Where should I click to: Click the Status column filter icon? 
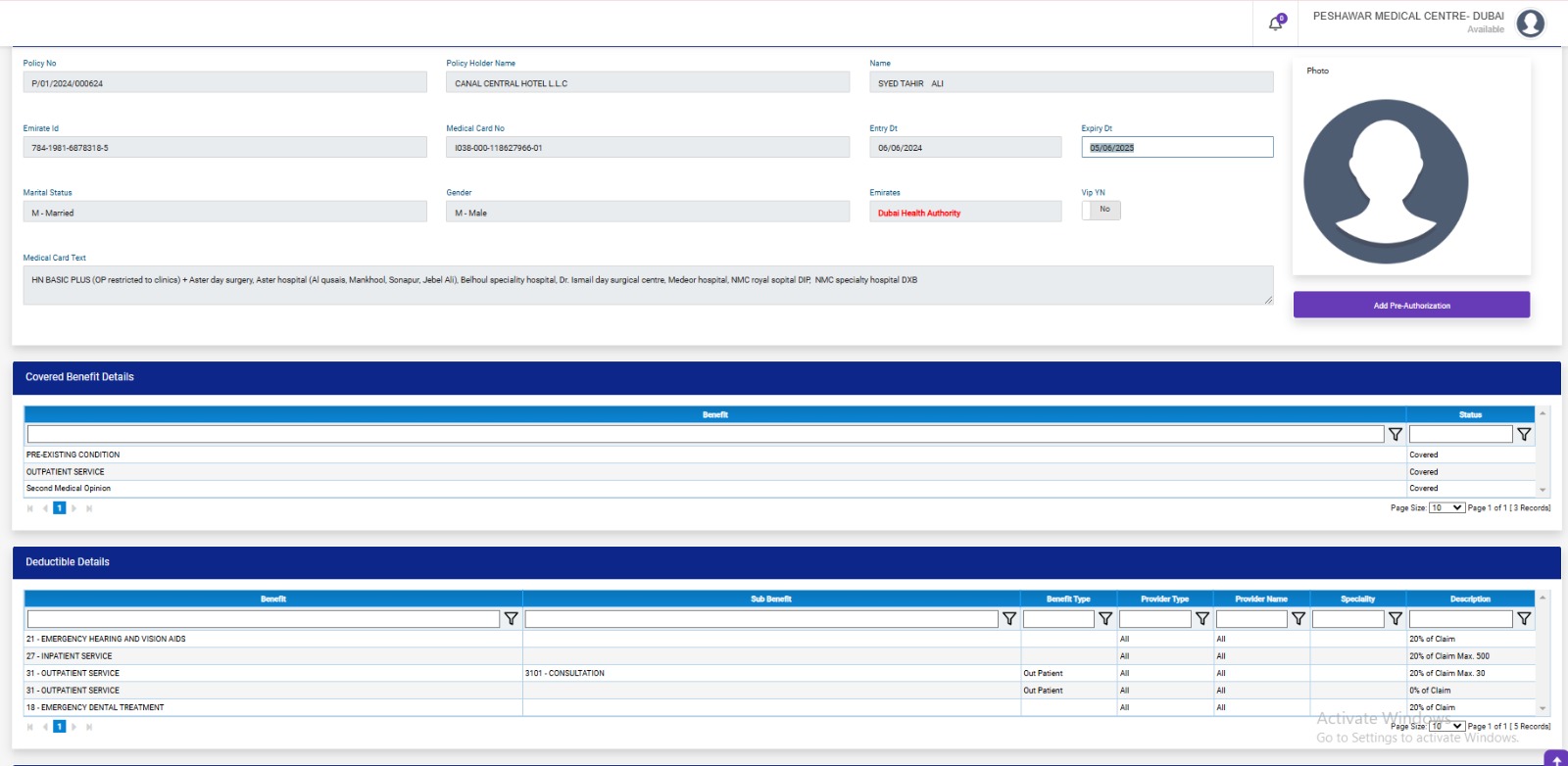click(1523, 434)
